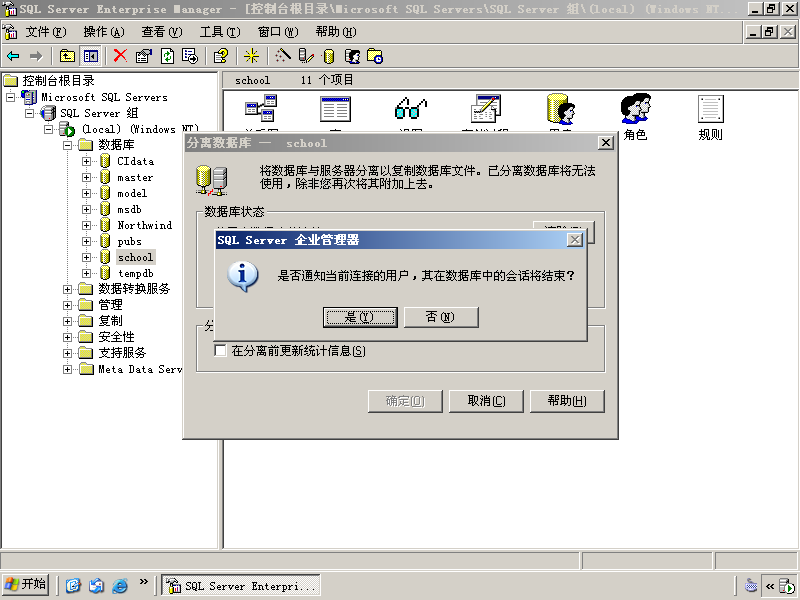The width and height of the screenshot is (800, 600).
Task: Open the 角色 (Roles) icon in the right pane
Action: 635,109
